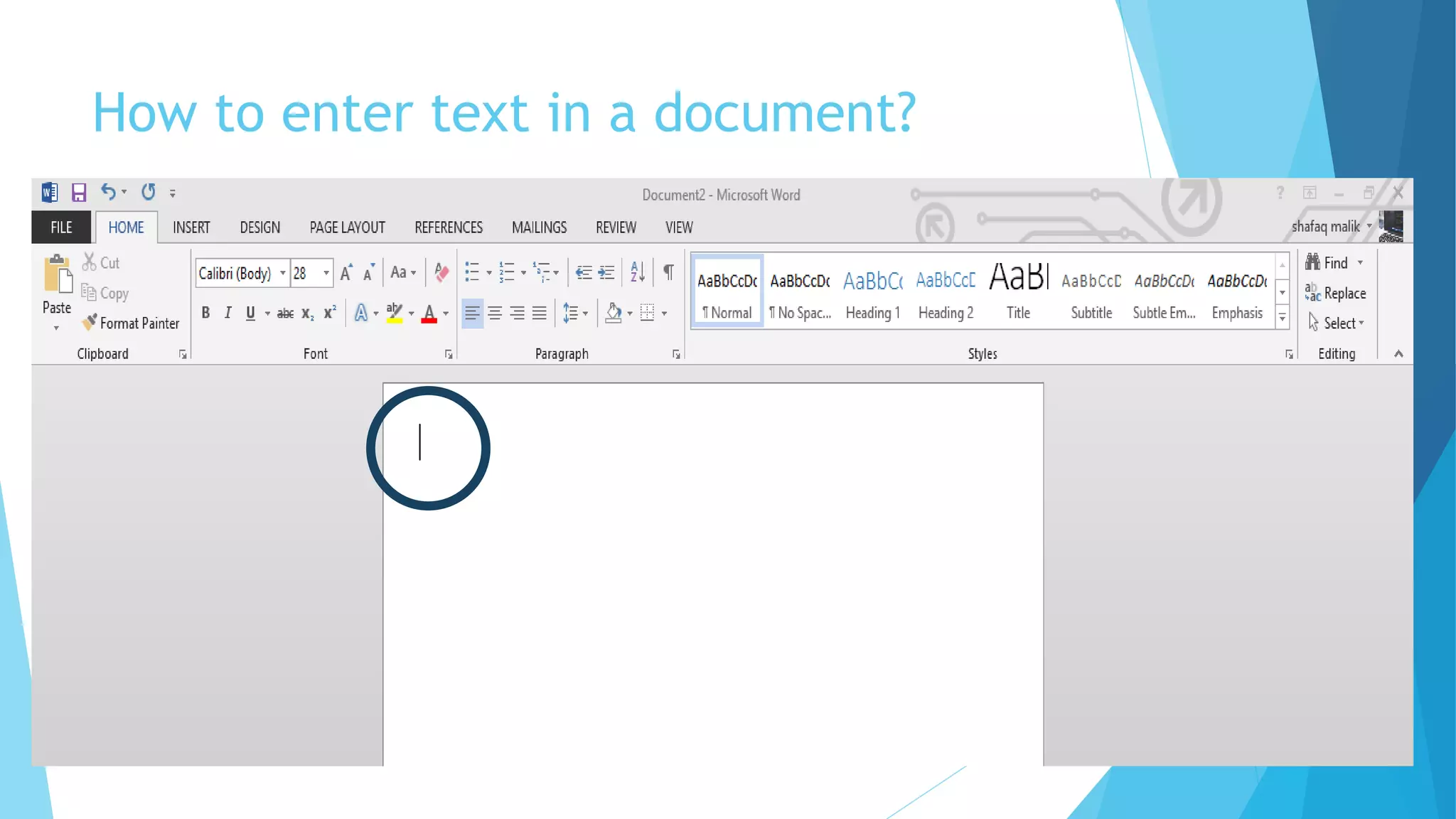This screenshot has width=1456, height=819.
Task: Click the Clear Formatting eraser icon
Action: pyautogui.click(x=441, y=273)
